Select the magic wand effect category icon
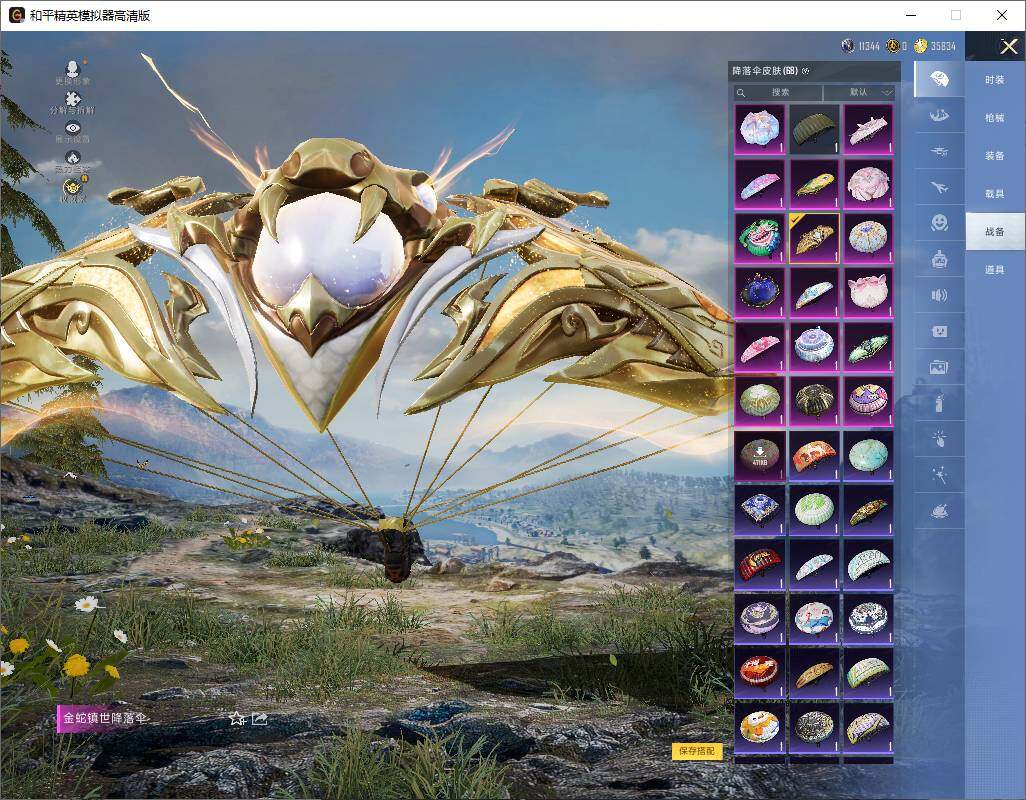This screenshot has width=1026, height=800. [940, 476]
